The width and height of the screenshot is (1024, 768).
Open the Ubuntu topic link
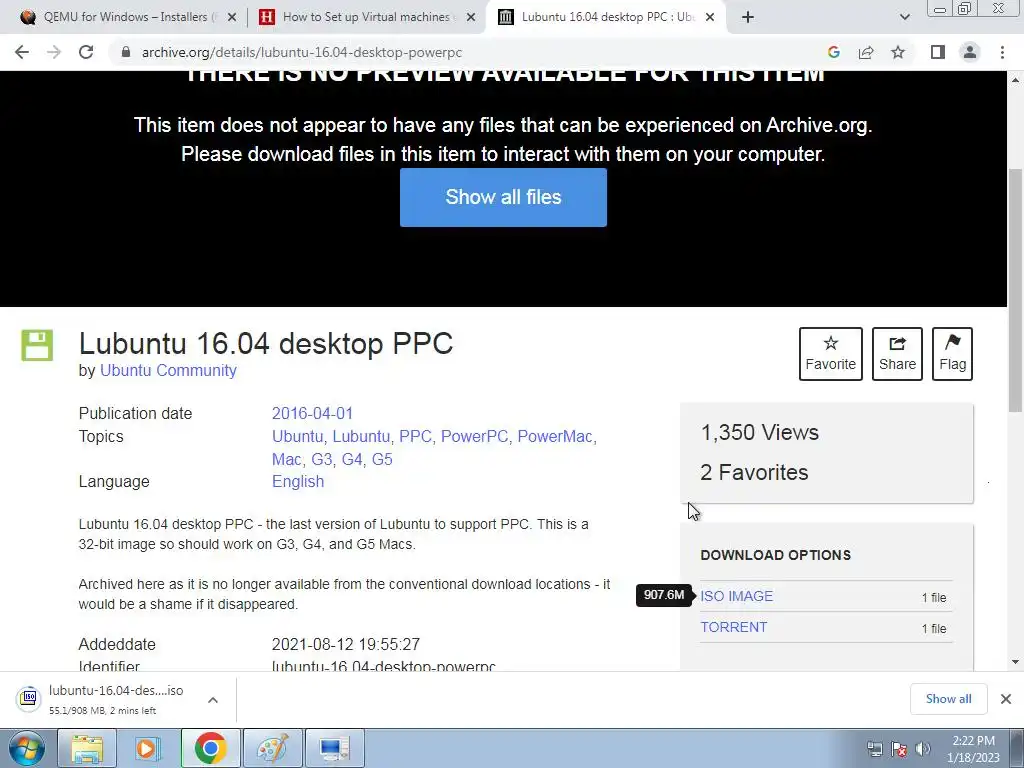[297, 436]
